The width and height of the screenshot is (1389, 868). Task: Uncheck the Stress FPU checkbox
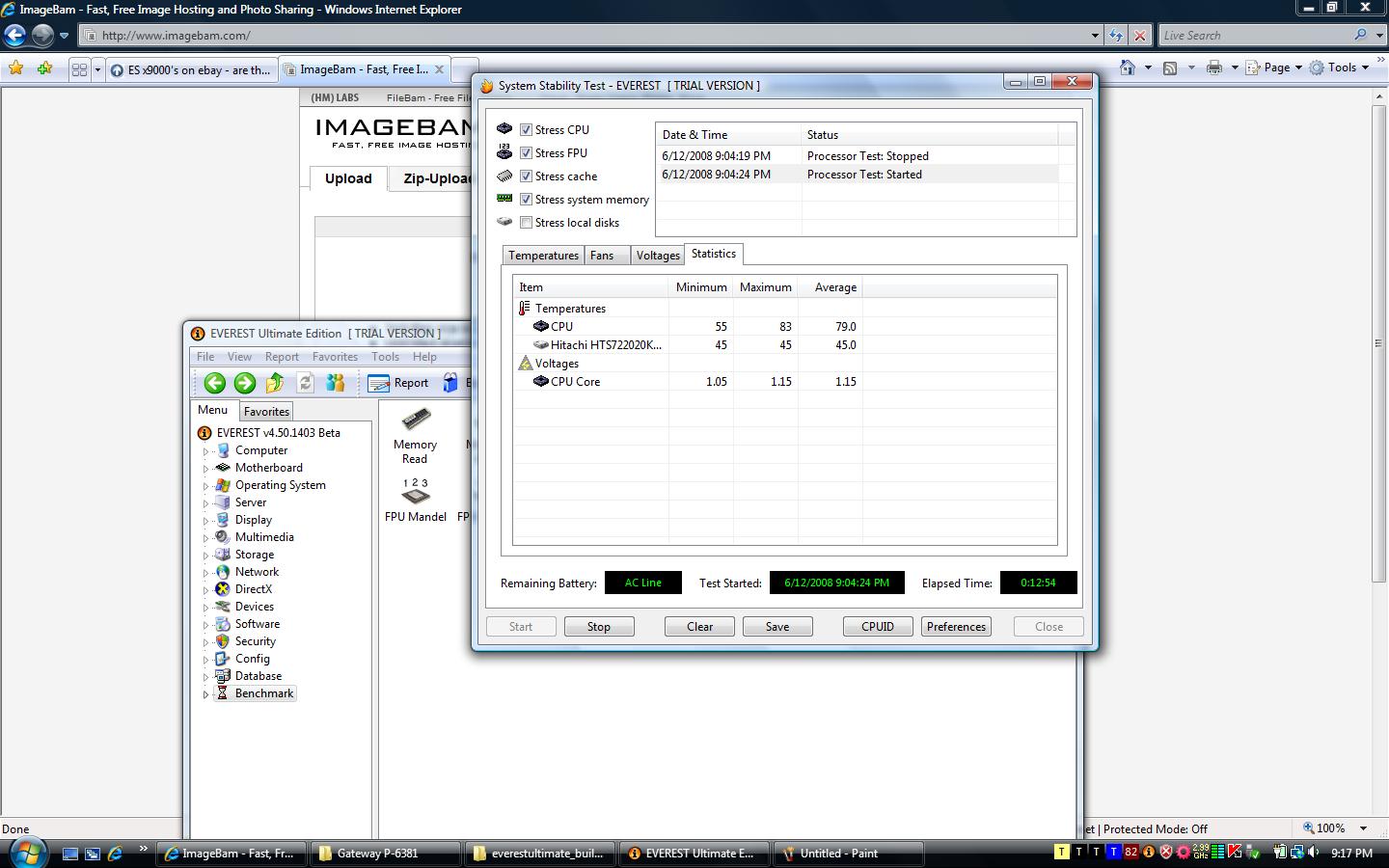pos(526,152)
